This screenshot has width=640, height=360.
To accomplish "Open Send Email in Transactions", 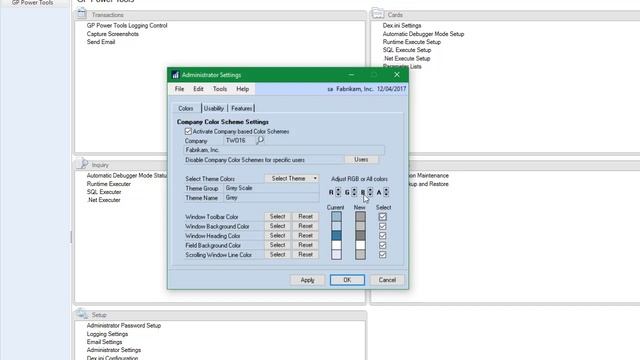I will tap(101, 42).
